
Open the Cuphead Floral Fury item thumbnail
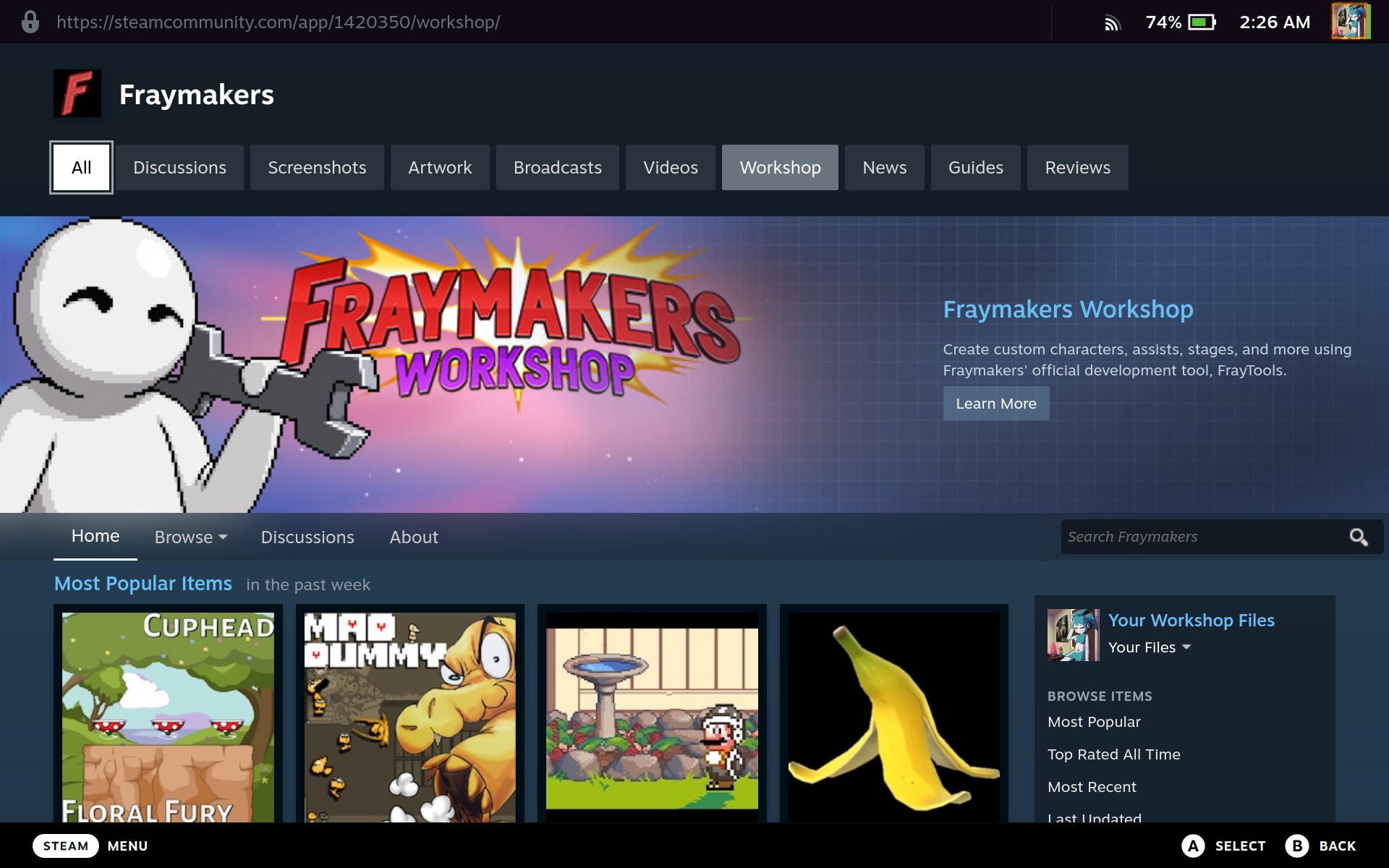coord(168,718)
